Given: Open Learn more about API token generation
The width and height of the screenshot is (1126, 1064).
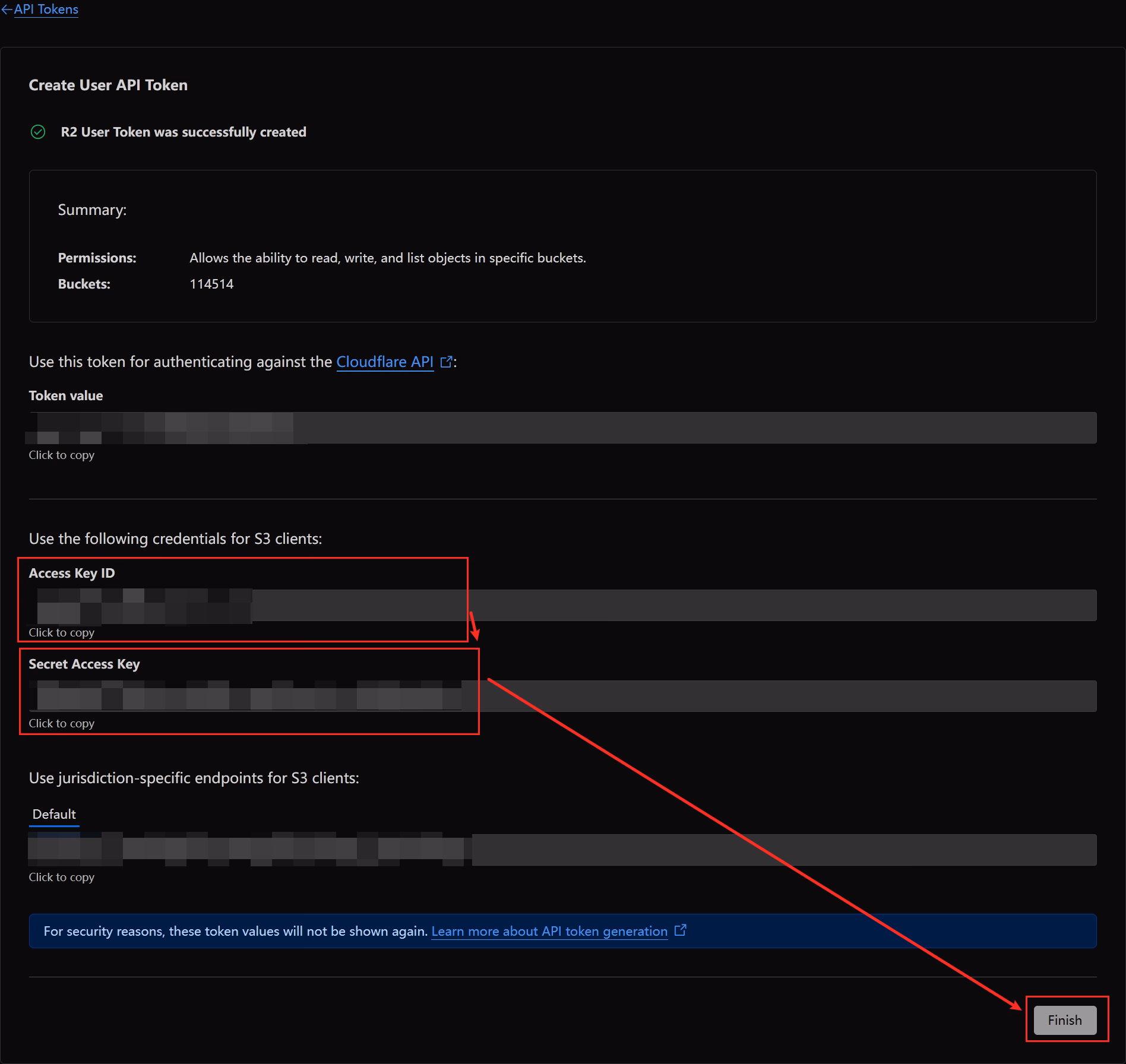Looking at the screenshot, I should (549, 931).
